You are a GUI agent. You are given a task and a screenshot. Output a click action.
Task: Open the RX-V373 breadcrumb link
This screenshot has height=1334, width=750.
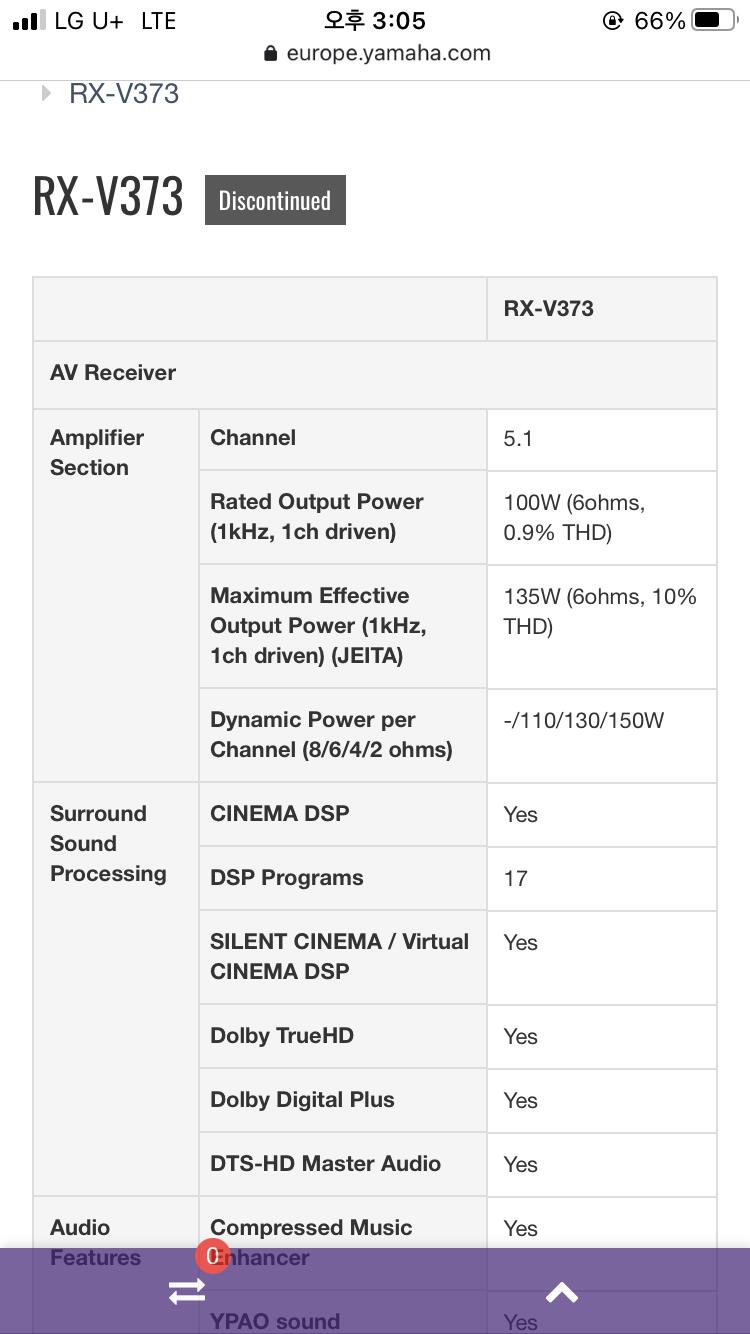coord(124,94)
